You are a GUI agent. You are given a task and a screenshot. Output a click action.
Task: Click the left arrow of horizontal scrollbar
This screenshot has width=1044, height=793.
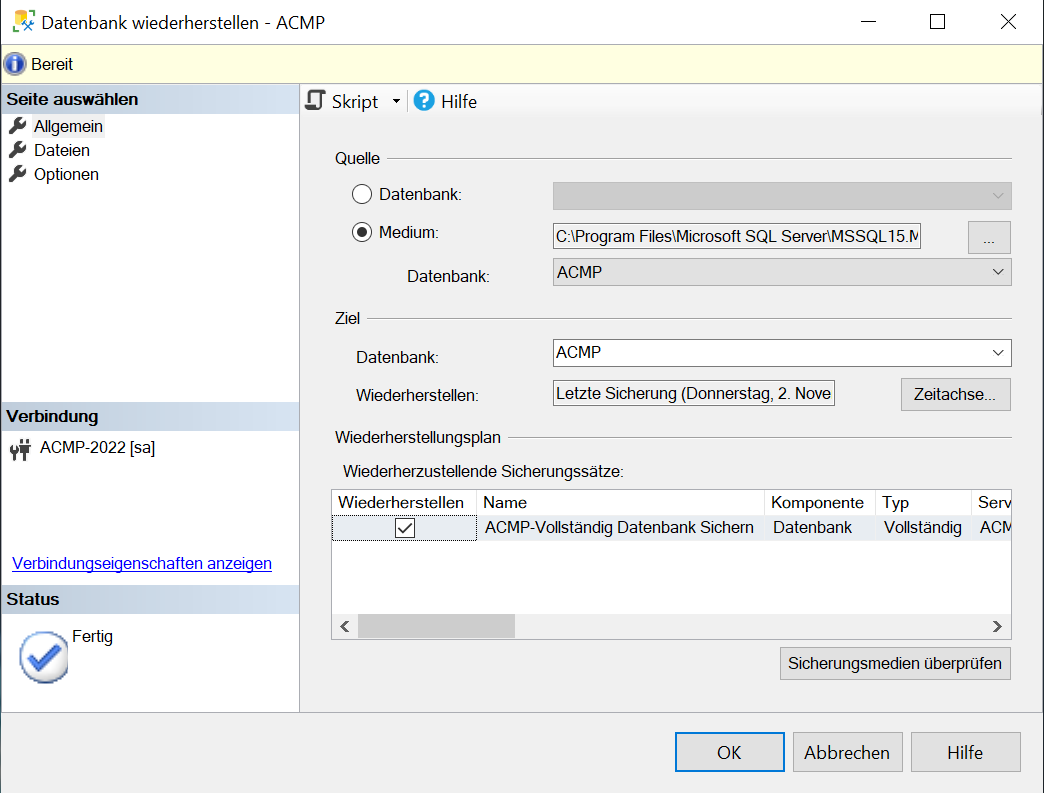point(345,627)
